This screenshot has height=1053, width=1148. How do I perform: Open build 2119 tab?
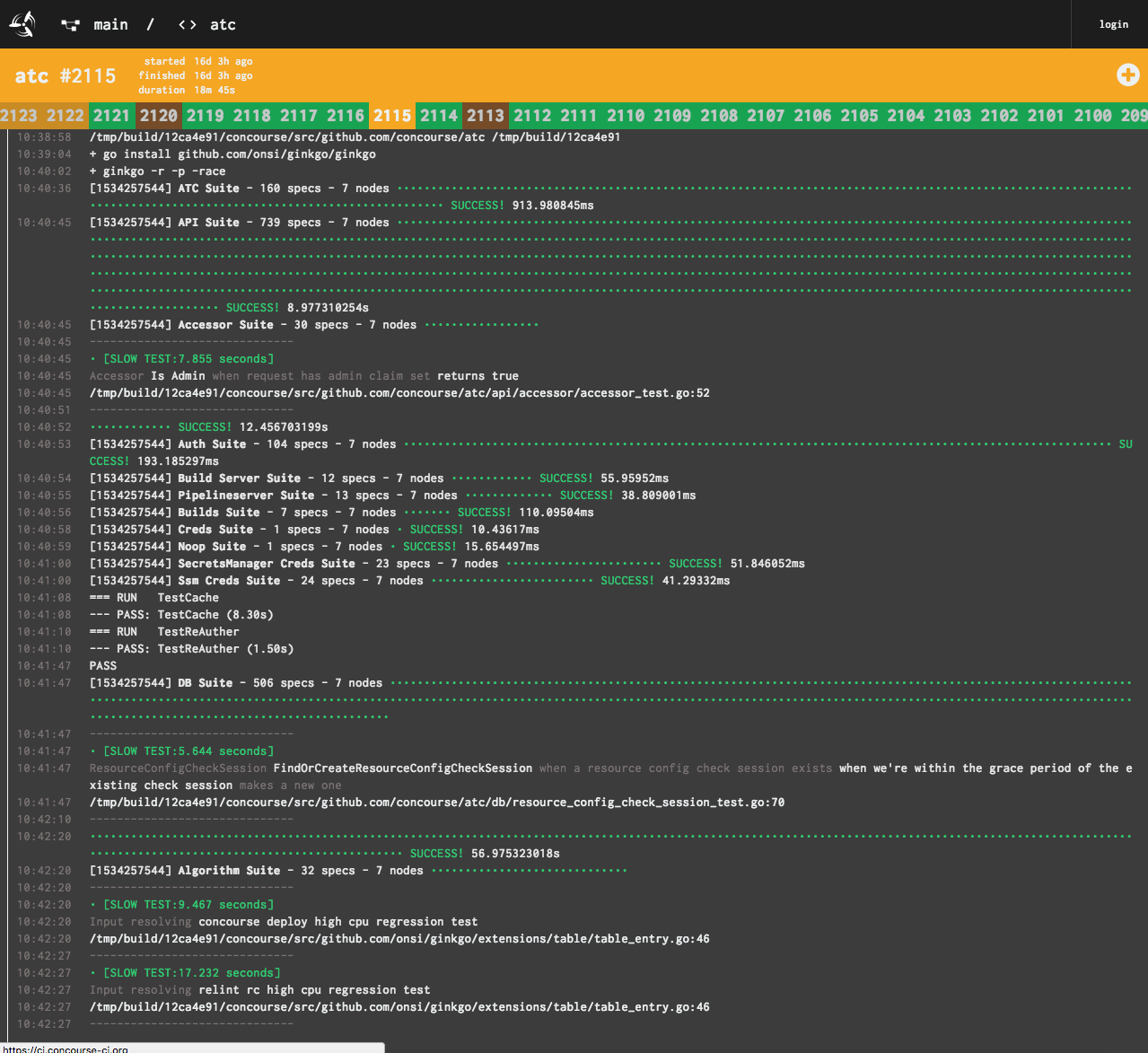tap(206, 116)
